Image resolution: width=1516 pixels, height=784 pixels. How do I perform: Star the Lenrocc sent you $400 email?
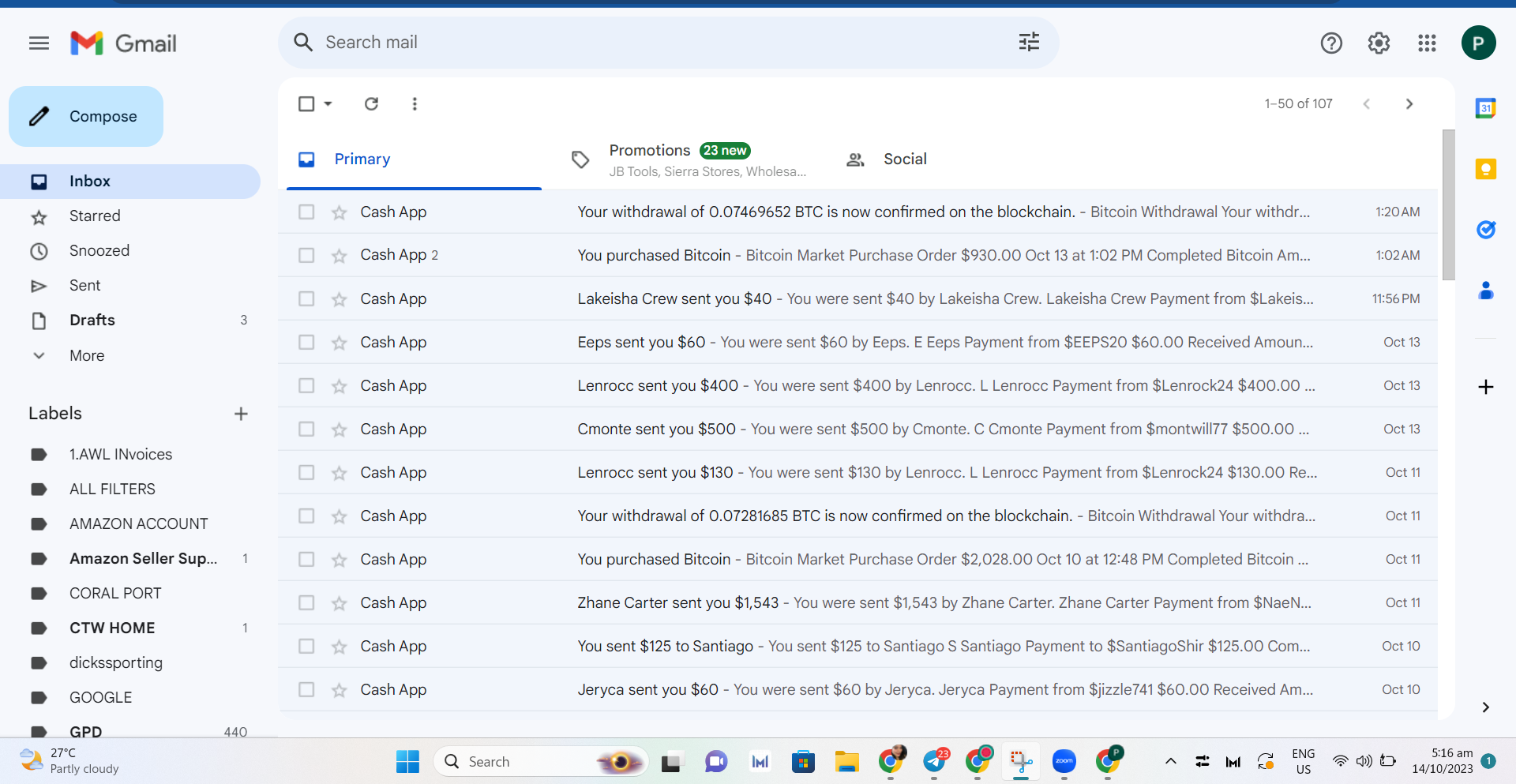(339, 386)
